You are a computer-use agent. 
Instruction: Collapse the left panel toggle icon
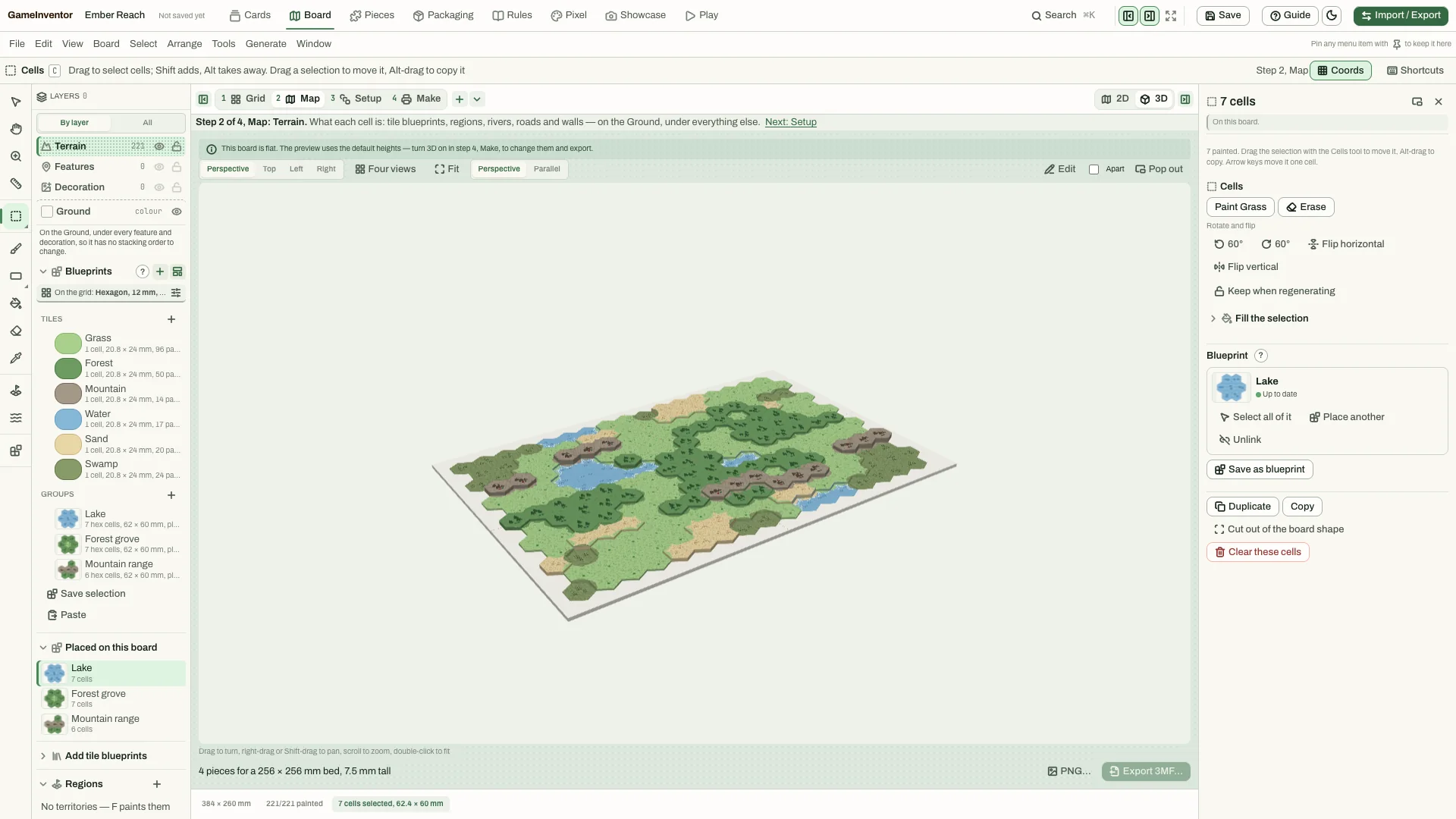[203, 99]
